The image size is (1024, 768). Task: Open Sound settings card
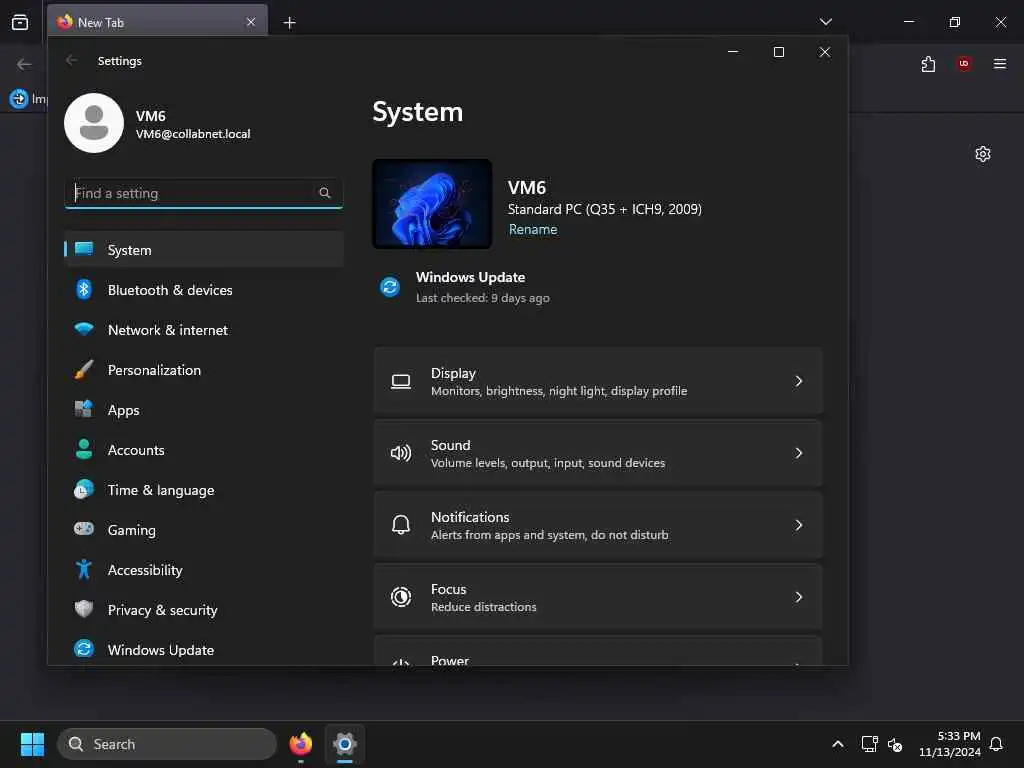598,453
